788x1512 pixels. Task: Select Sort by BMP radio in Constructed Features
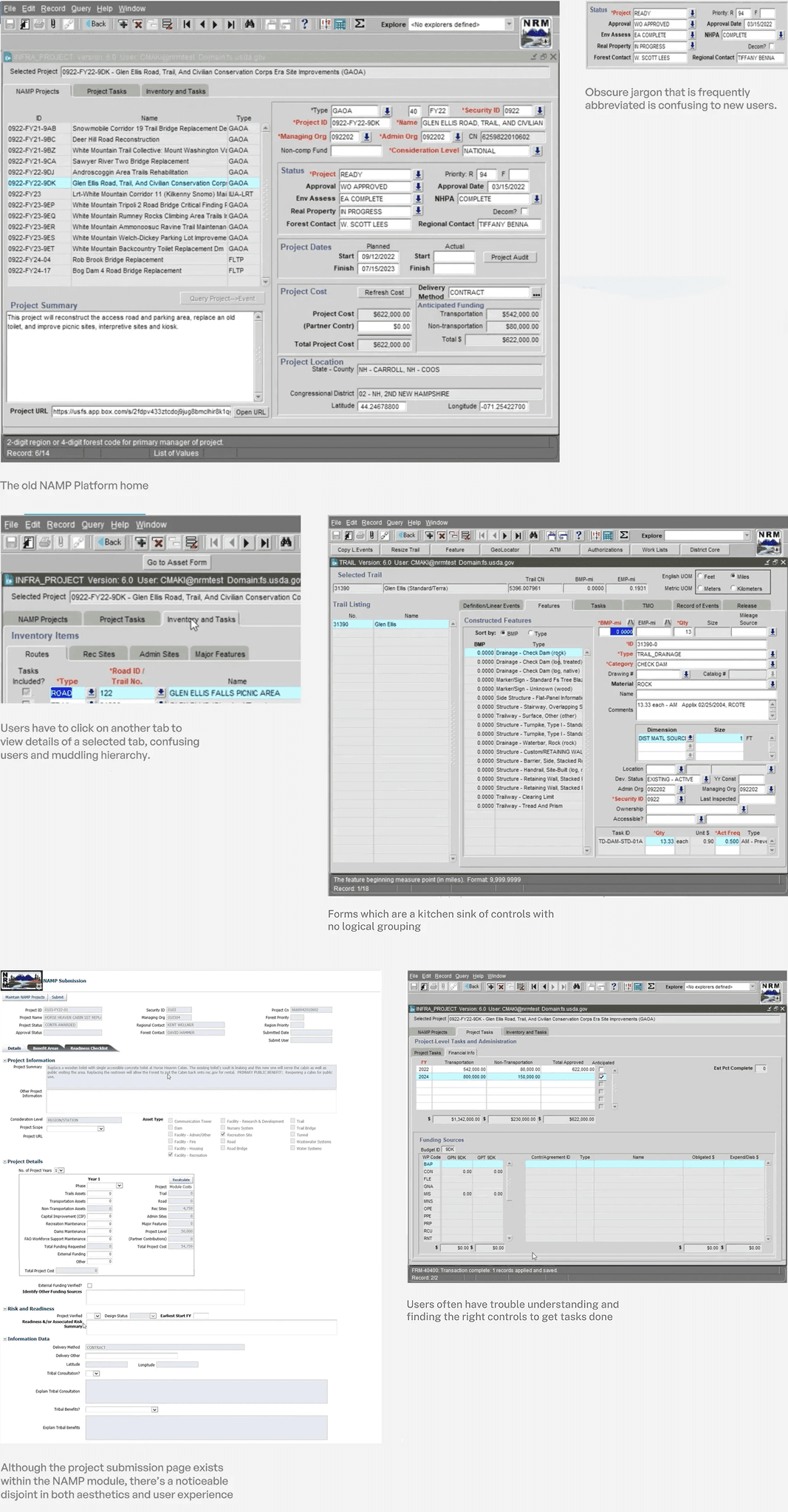coord(503,633)
